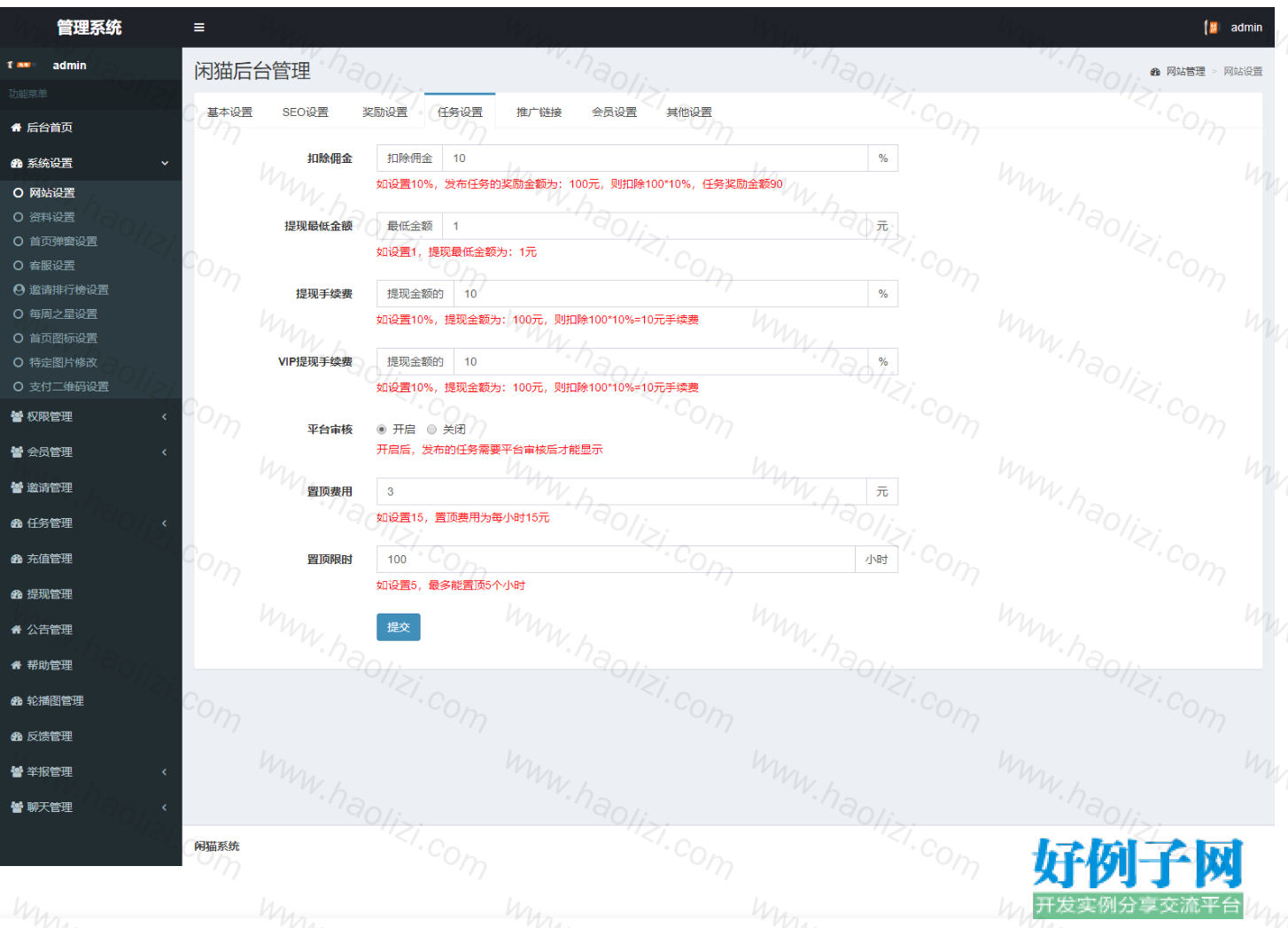The image size is (1288, 928).
Task: Click the home icon for 帮助管理
Action: pos(16,665)
